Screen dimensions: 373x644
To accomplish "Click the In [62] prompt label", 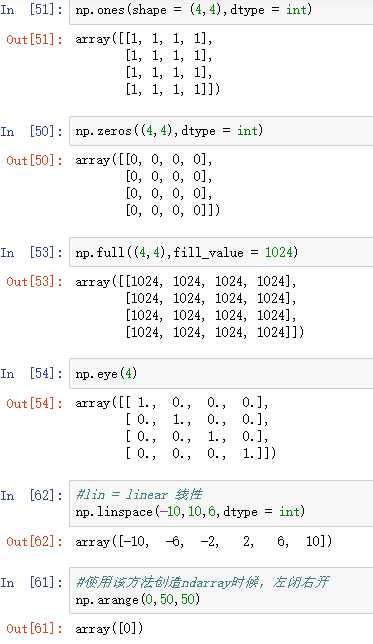I will tap(32, 495).
